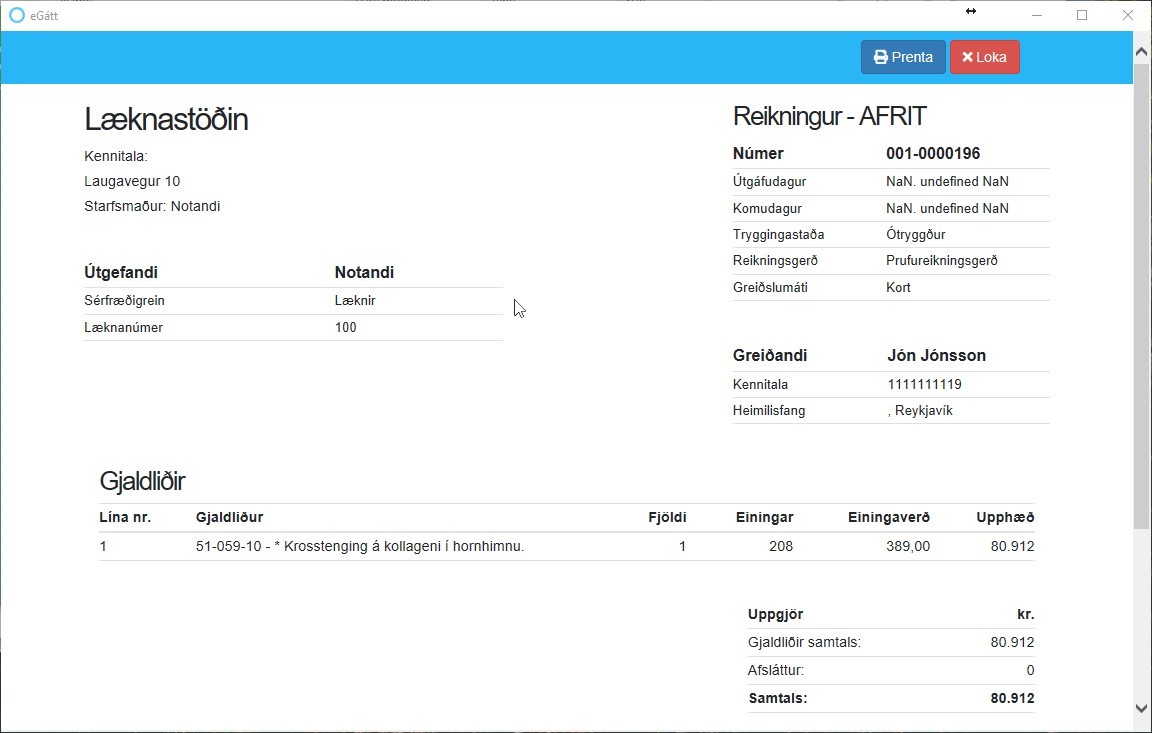This screenshot has width=1152, height=733.
Task: Click the Reikningur - AFRIT heading
Action: (x=829, y=116)
